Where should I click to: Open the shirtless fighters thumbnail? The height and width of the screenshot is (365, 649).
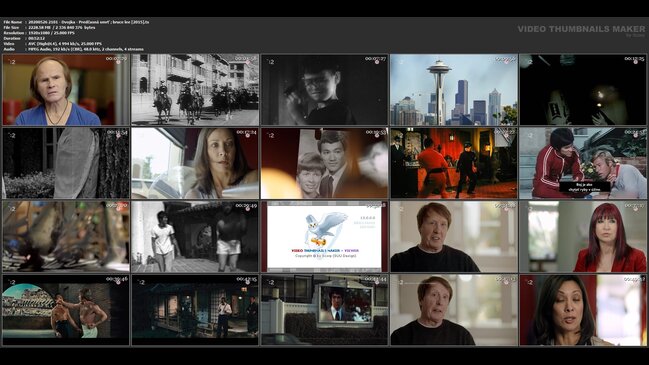[x=66, y=310]
